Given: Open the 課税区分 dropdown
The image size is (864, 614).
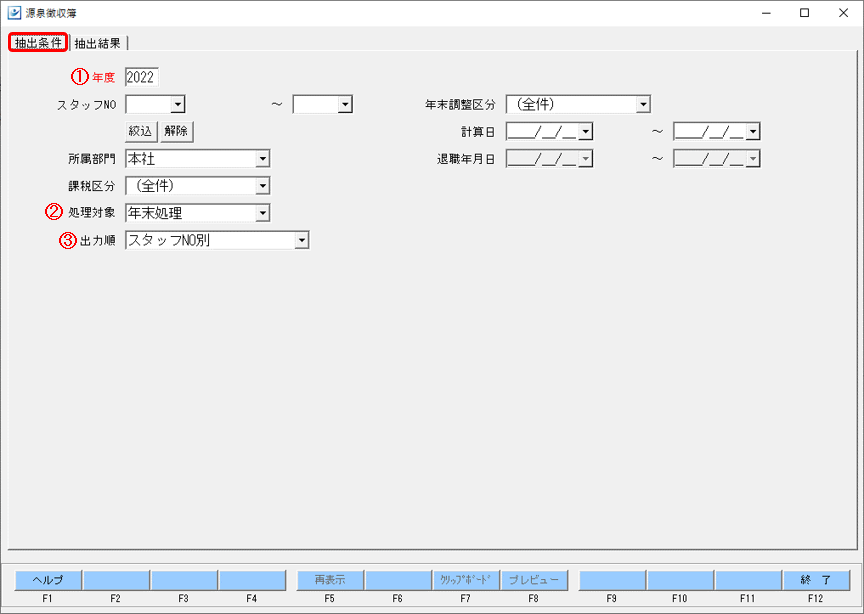Looking at the screenshot, I should coord(263,186).
